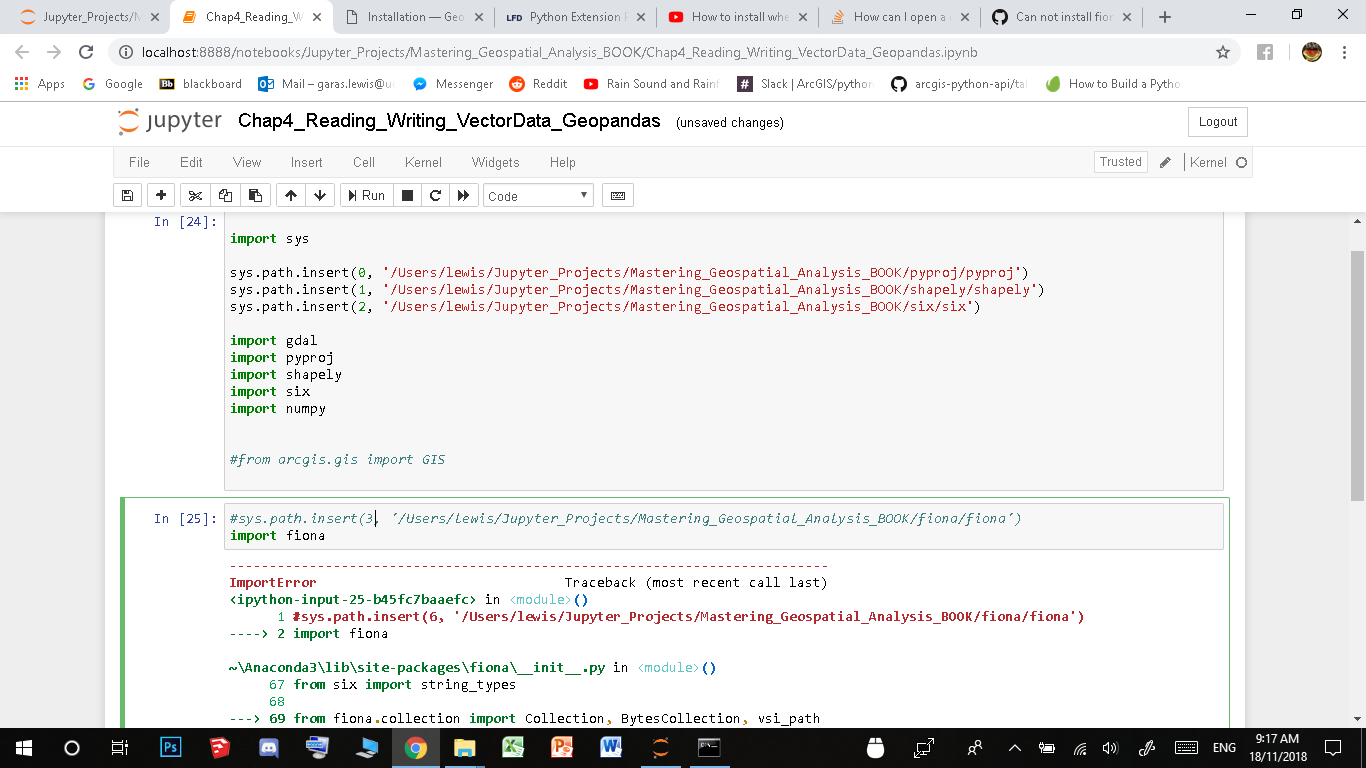Image resolution: width=1366 pixels, height=768 pixels.
Task: Cut the selected cells
Action: point(195,195)
